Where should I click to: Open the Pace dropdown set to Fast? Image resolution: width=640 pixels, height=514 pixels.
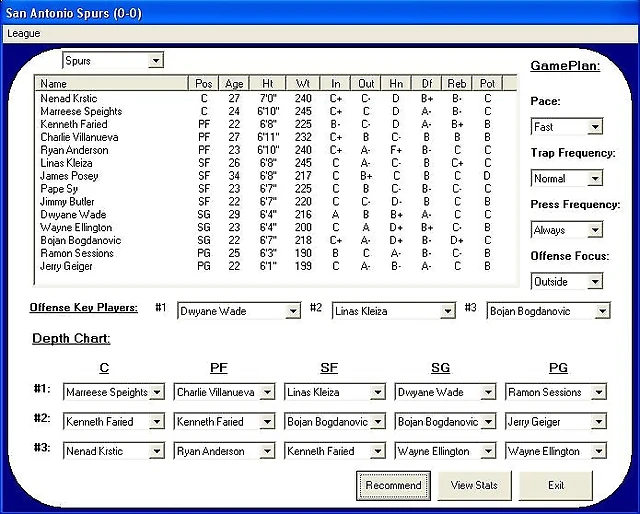pos(567,127)
